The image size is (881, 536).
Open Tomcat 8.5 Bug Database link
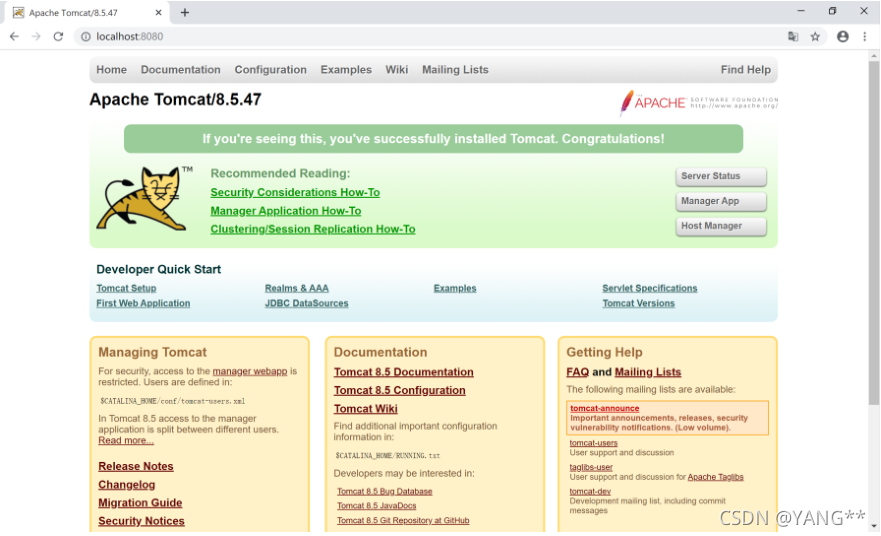[384, 492]
